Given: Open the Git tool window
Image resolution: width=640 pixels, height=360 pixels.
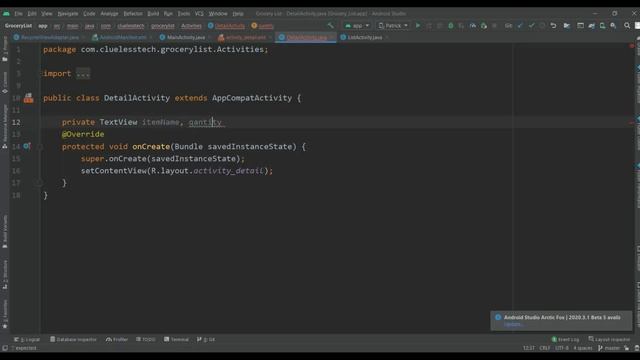Looking at the screenshot, I should click(206, 339).
